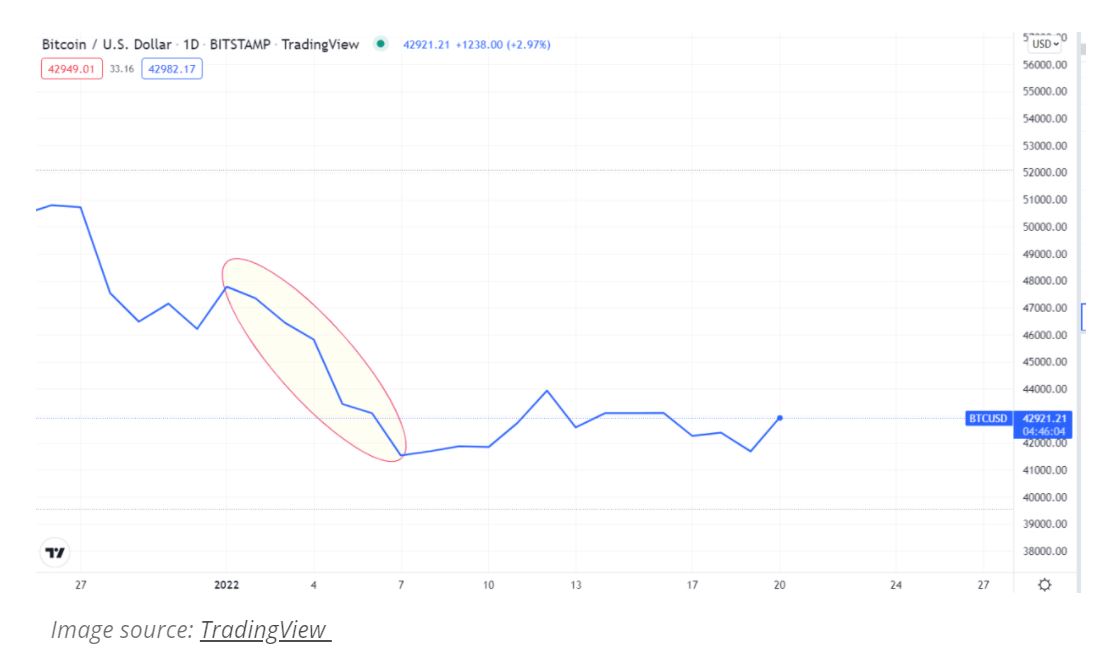Click the BTCUSD price label tag
1105x653 pixels.
(988, 418)
